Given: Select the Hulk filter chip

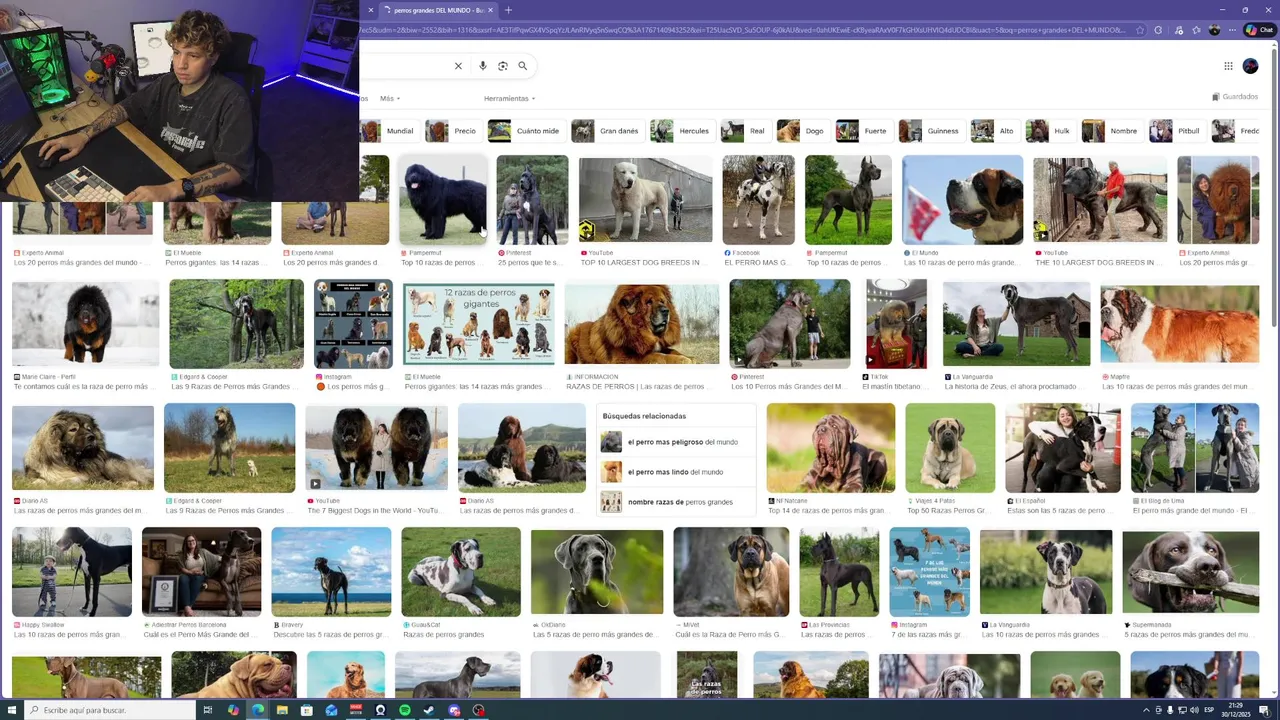Looking at the screenshot, I should coord(1050,131).
